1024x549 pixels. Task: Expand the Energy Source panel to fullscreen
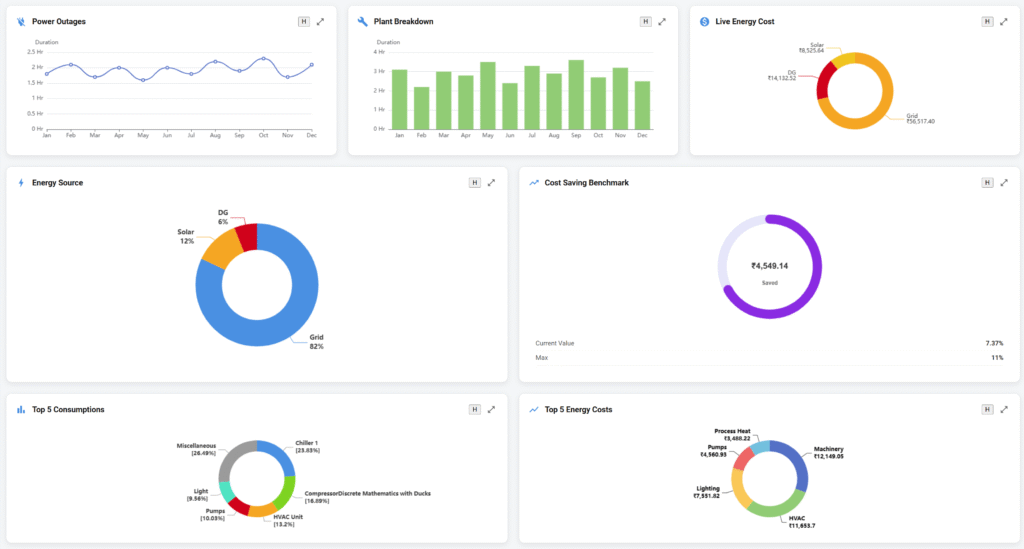pos(491,183)
